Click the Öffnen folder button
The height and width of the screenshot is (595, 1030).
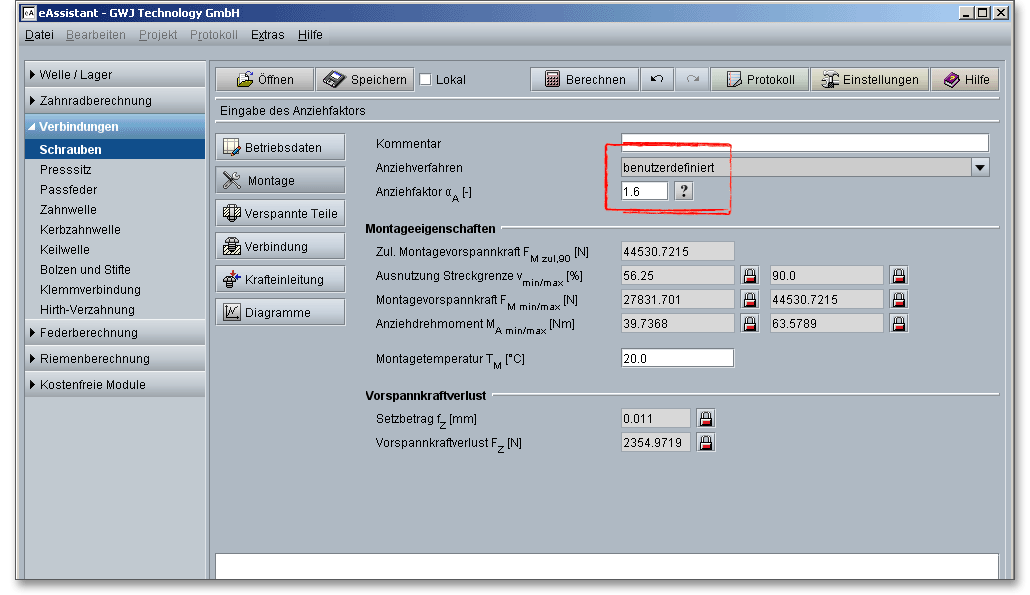pos(265,80)
